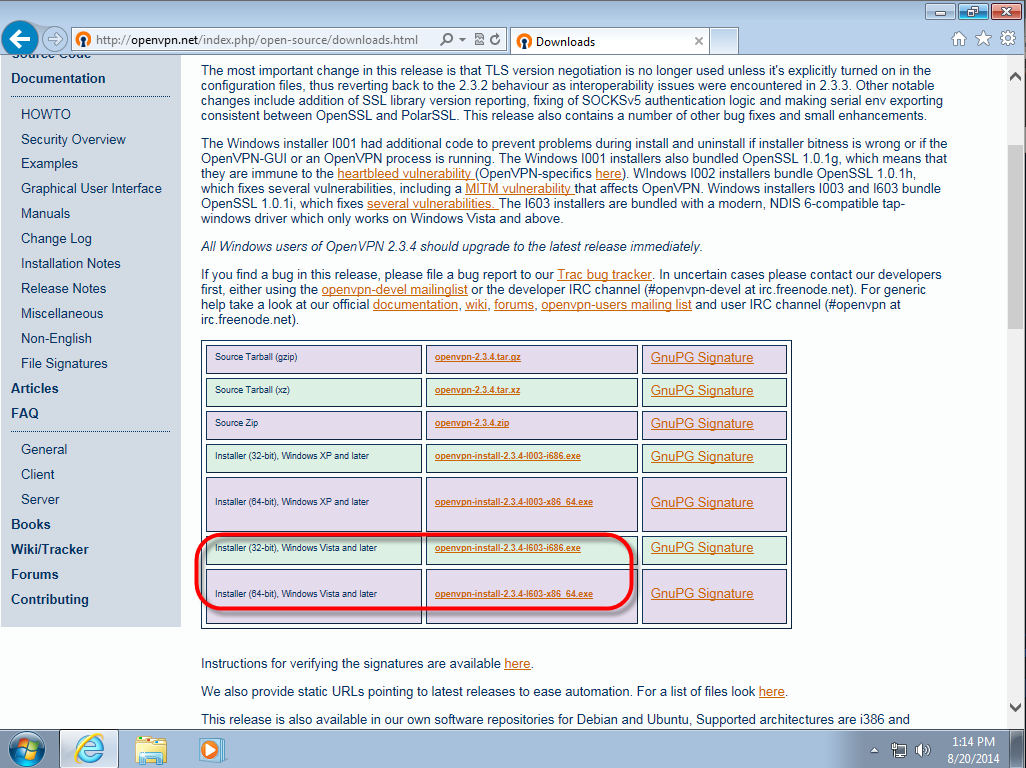Download openvpn-install-2.3.4-I003-x86_64.exe
Screen dimensions: 1026x768
pos(514,502)
